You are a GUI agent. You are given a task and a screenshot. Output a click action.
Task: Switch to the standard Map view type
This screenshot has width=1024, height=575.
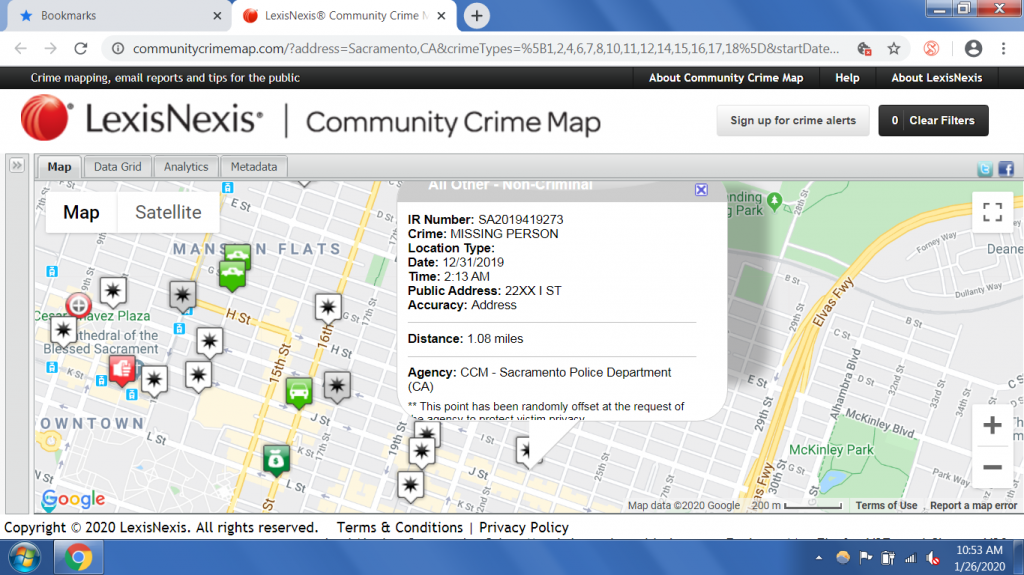[x=81, y=212]
